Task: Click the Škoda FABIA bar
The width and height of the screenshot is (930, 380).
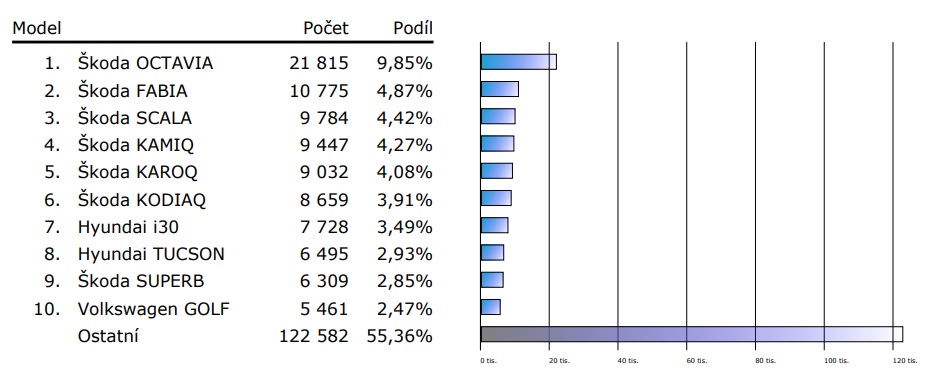Action: 499,90
